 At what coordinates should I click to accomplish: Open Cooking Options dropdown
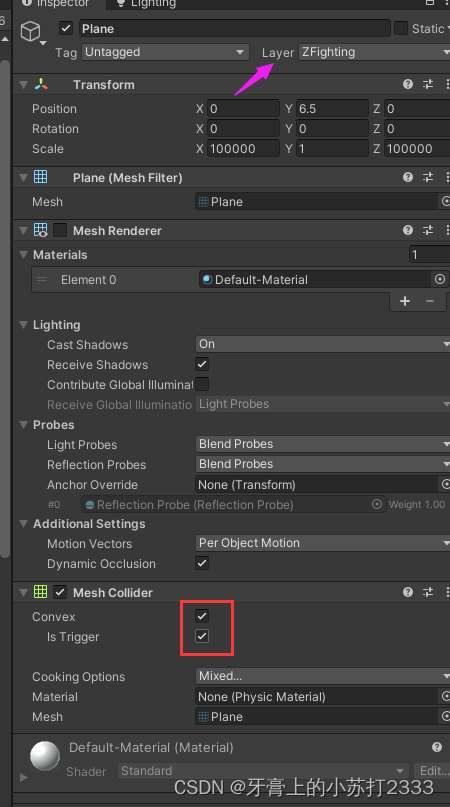tap(323, 676)
